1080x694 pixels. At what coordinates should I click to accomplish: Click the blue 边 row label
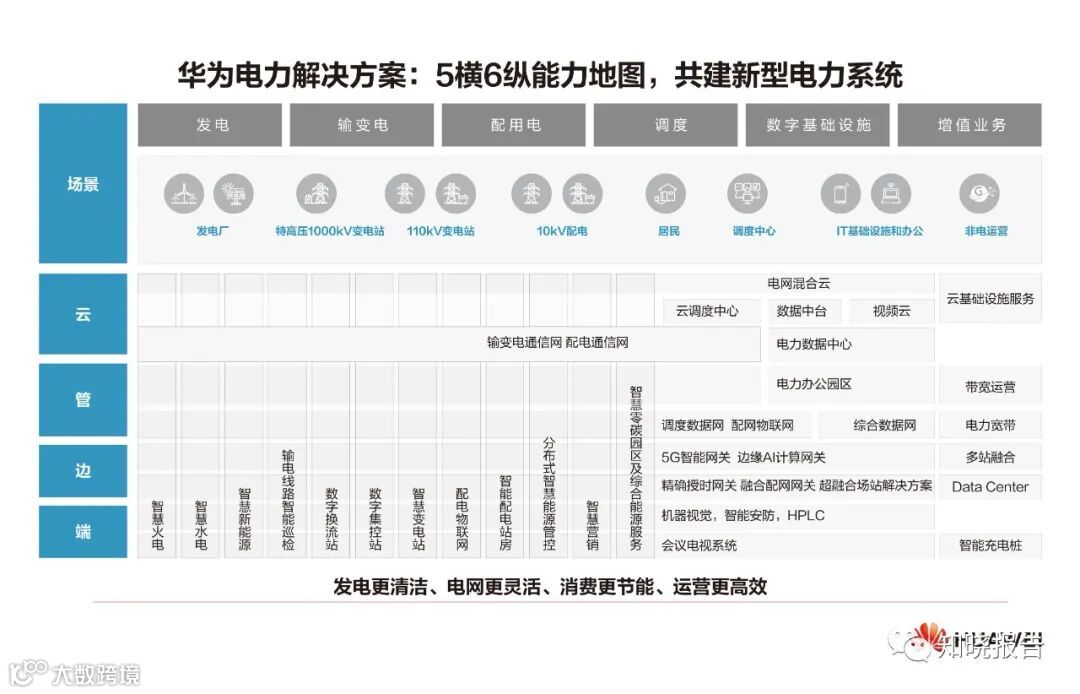click(x=83, y=471)
